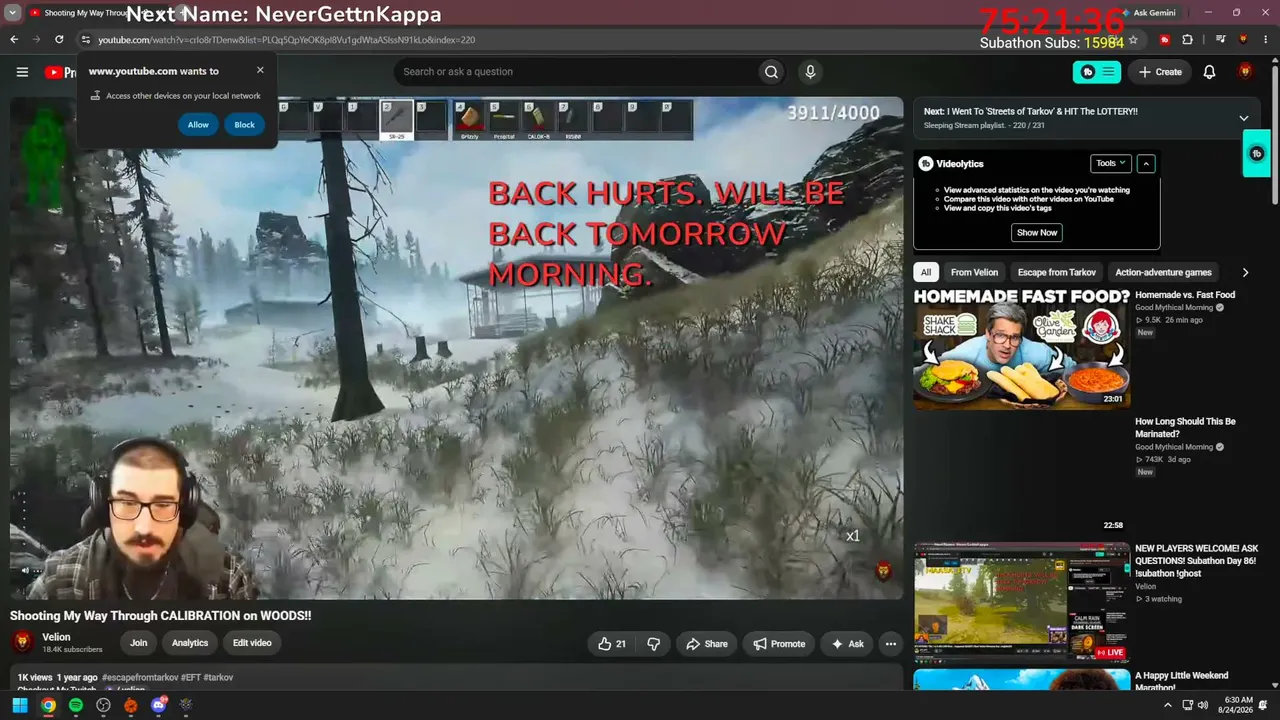Open media controls in browser toolbar

pyautogui.click(x=1221, y=40)
